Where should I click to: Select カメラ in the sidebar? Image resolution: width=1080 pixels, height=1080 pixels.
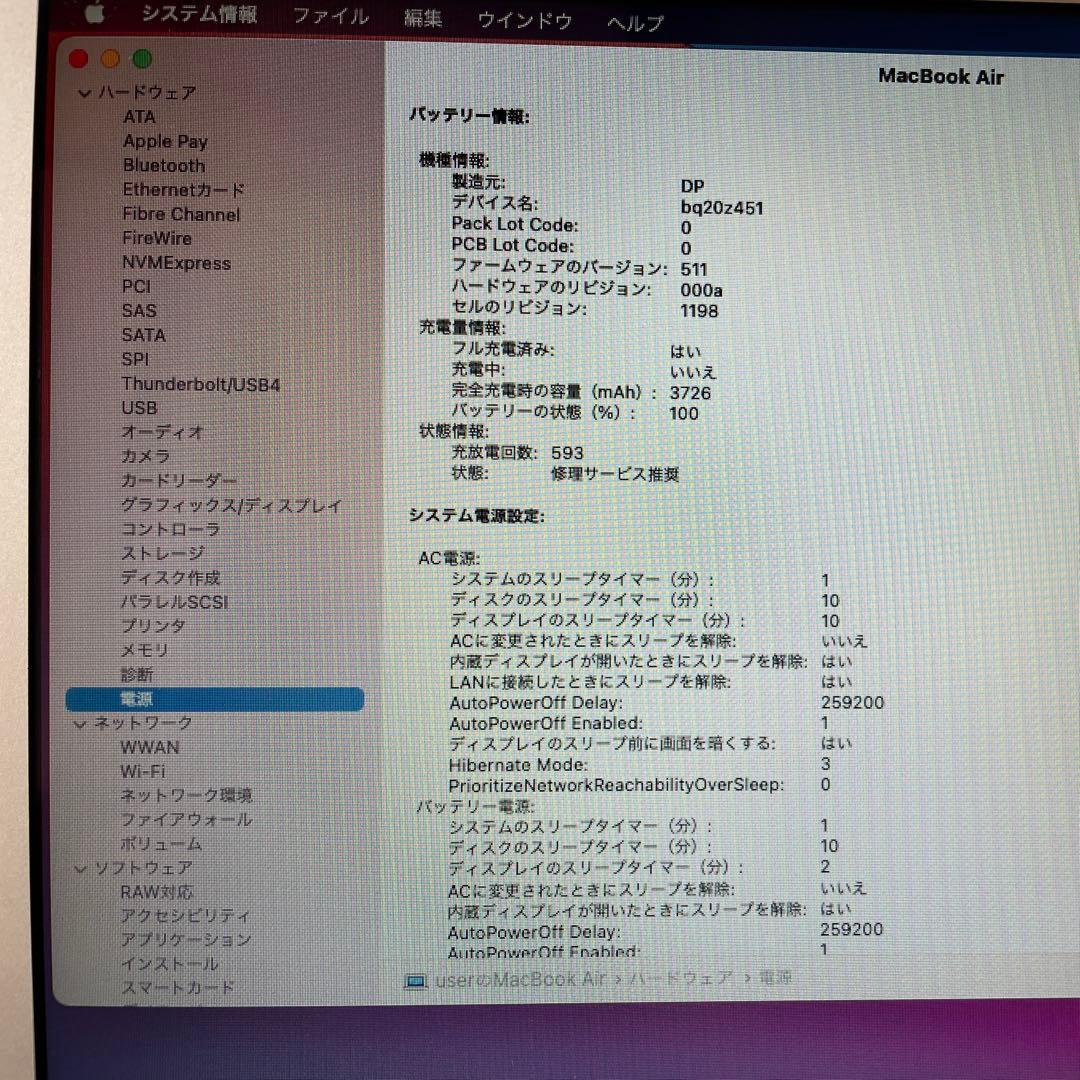tap(145, 456)
